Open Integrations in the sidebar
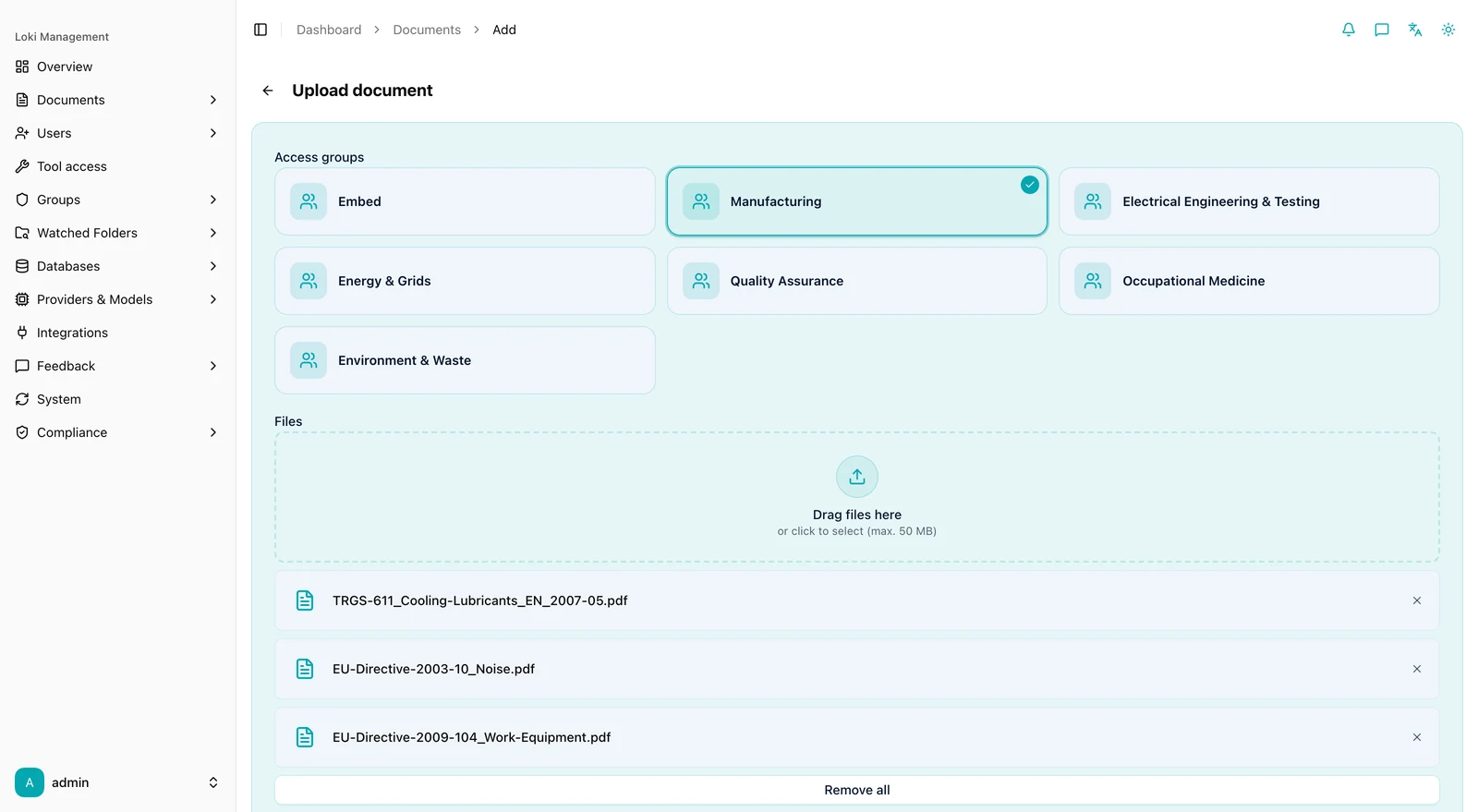This screenshot has width=1478, height=812. click(117, 333)
